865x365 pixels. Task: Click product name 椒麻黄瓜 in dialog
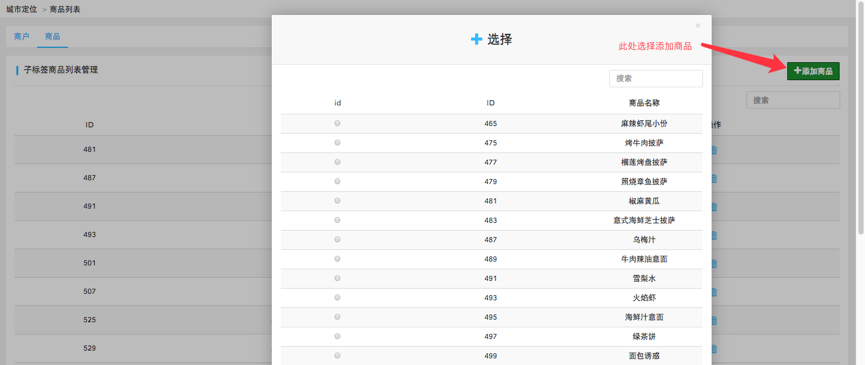coord(644,201)
